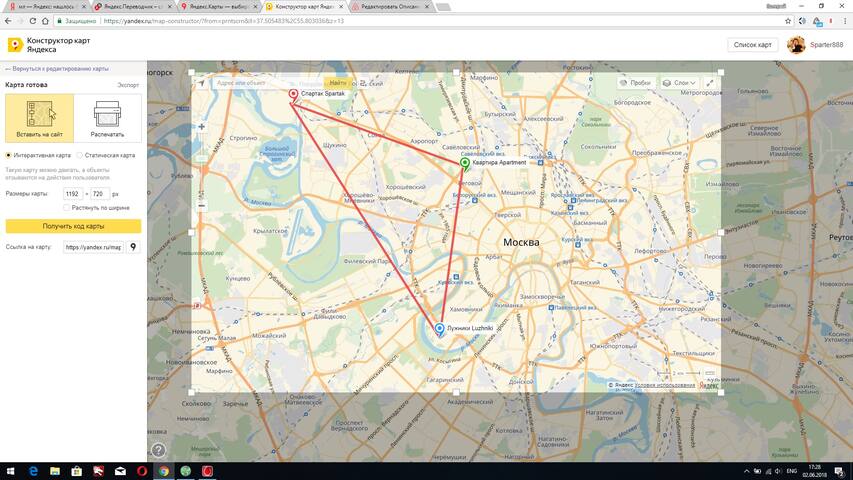Open the 'Условия использования' link

[665, 385]
